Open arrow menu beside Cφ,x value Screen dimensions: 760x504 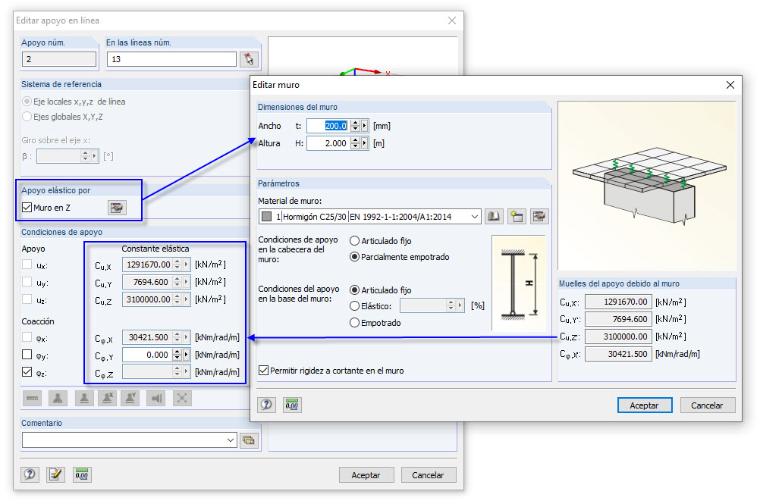(186, 337)
